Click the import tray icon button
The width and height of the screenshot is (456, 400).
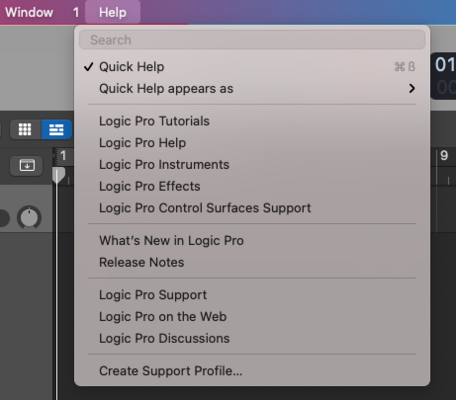coord(27,165)
